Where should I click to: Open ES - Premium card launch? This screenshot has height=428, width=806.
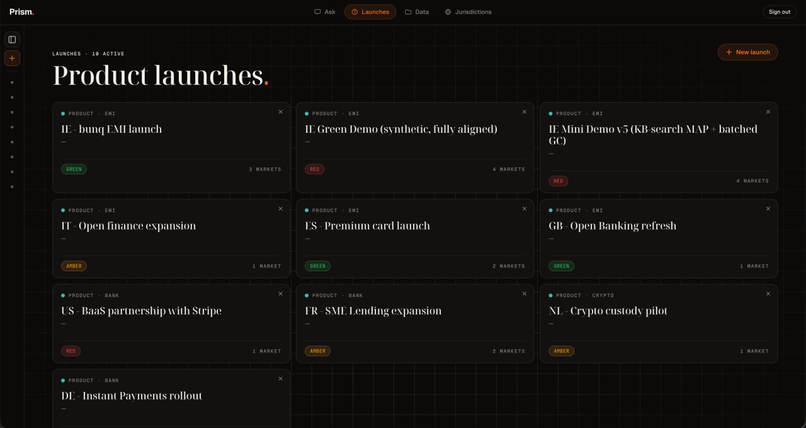pos(368,226)
